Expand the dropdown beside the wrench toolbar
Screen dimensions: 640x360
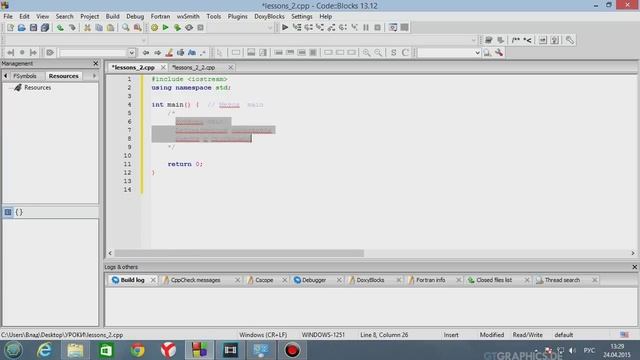(477, 53)
